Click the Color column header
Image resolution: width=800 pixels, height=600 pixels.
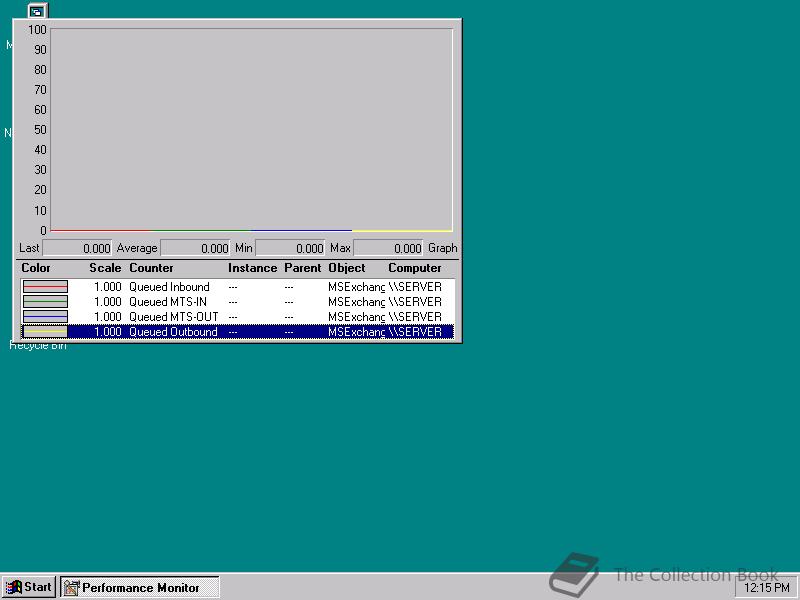coord(36,268)
